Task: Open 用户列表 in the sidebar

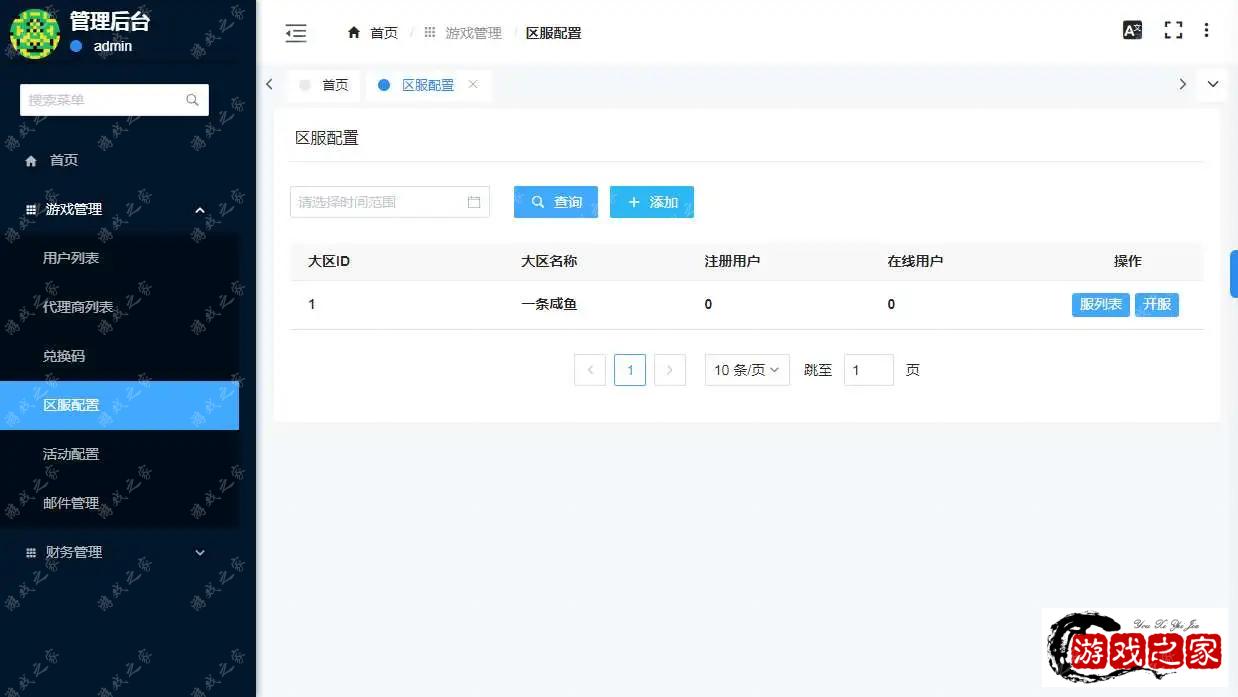Action: pos(71,258)
